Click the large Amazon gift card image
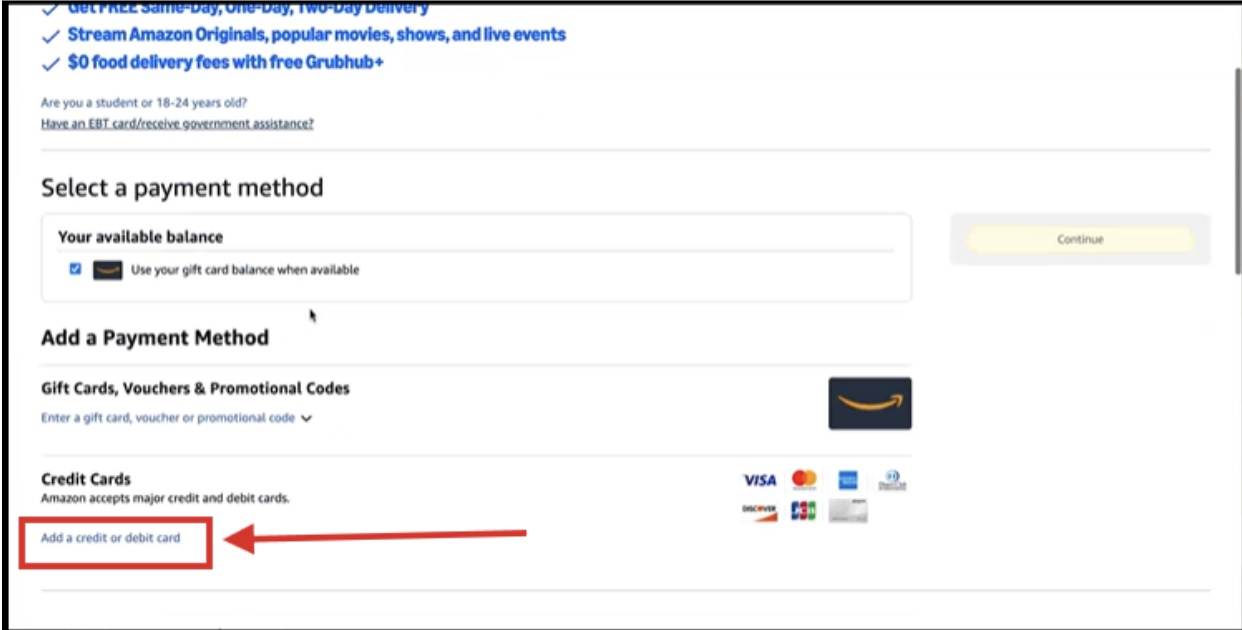Image resolution: width=1242 pixels, height=630 pixels. tap(869, 403)
